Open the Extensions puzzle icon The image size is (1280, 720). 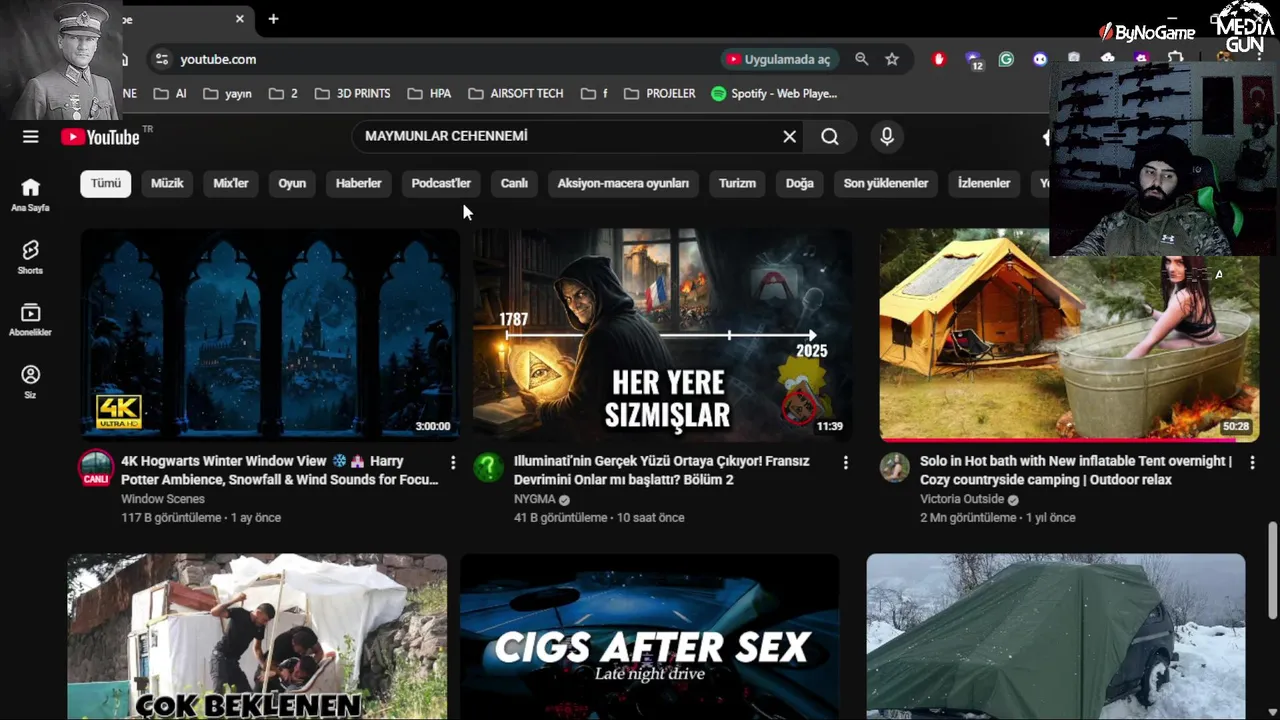click(1176, 59)
